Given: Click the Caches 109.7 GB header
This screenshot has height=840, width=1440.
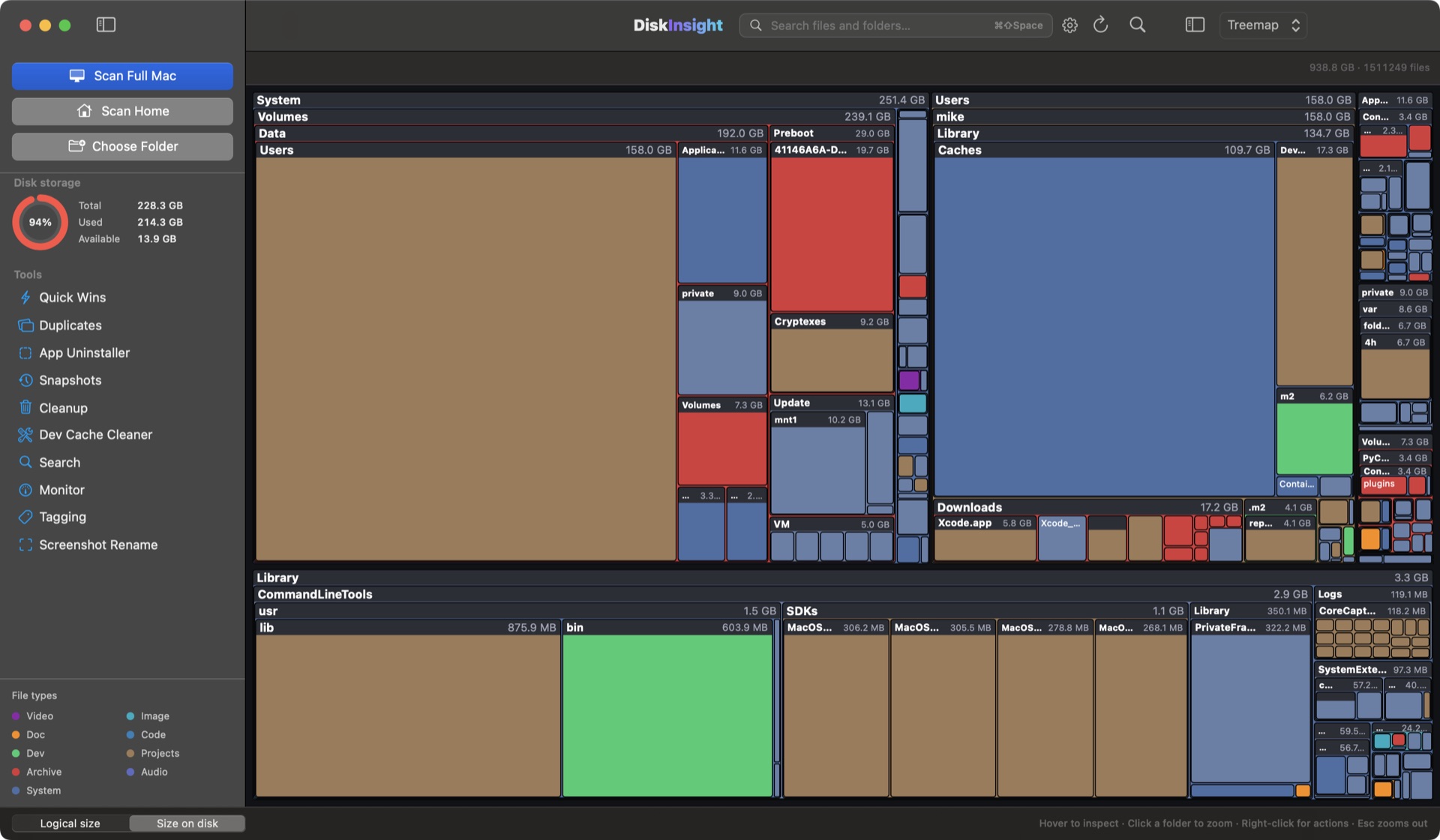Looking at the screenshot, I should (x=1104, y=150).
